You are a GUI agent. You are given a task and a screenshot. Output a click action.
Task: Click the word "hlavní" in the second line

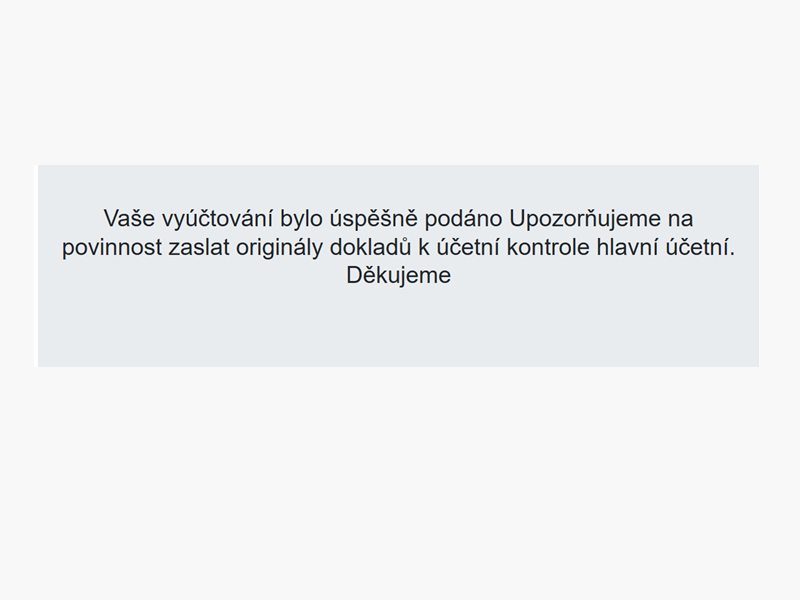pyautogui.click(x=628, y=247)
